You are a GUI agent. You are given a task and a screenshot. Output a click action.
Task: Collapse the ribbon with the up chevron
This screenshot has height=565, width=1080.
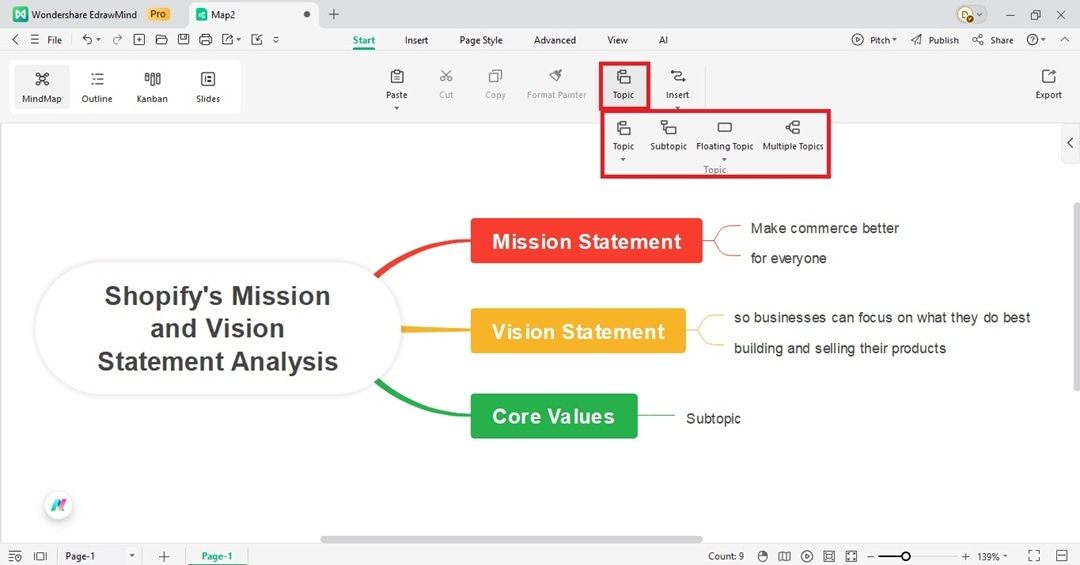point(1065,40)
